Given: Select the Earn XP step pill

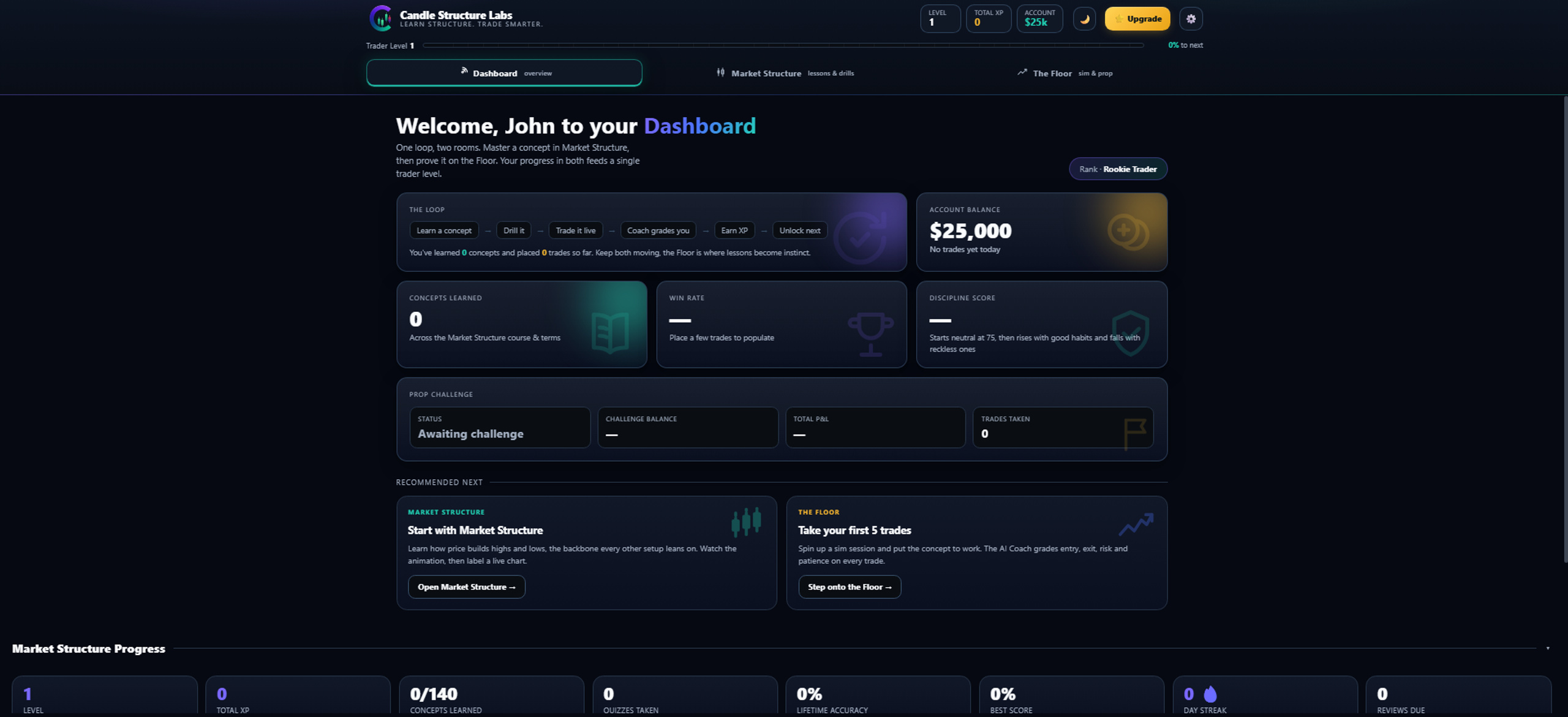Looking at the screenshot, I should [734, 230].
